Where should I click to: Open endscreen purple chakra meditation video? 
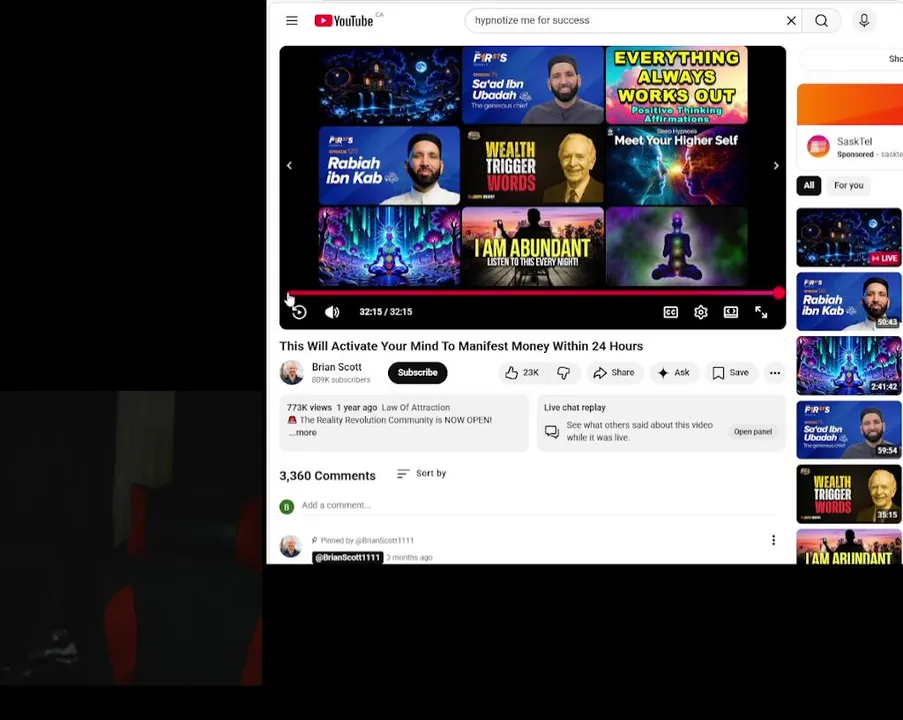677,247
